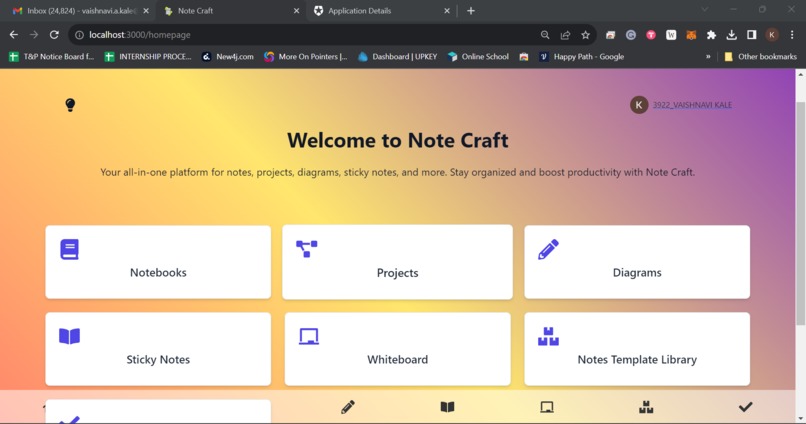The image size is (806, 424).
Task: Open the Sticky Notes card
Action: (158, 349)
